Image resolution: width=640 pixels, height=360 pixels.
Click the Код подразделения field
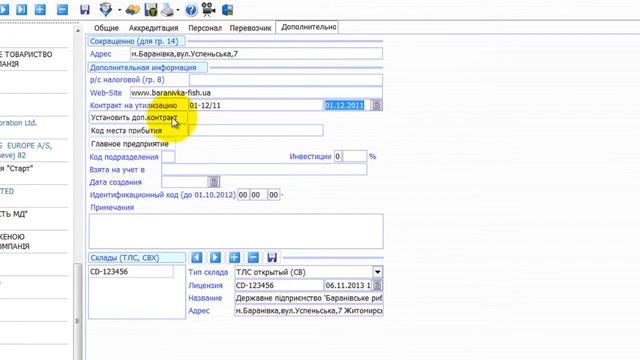coord(169,157)
